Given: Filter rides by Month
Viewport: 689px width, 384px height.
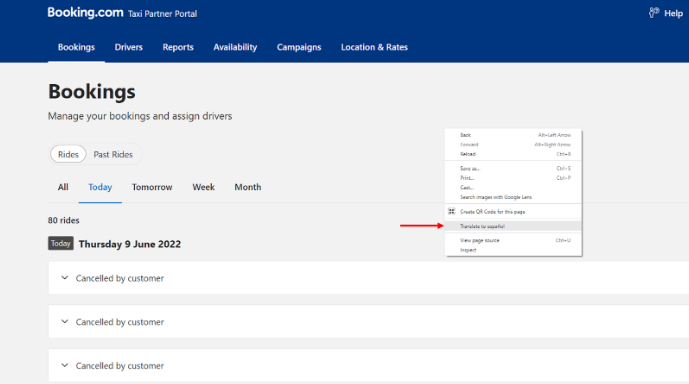Looking at the screenshot, I should 248,187.
